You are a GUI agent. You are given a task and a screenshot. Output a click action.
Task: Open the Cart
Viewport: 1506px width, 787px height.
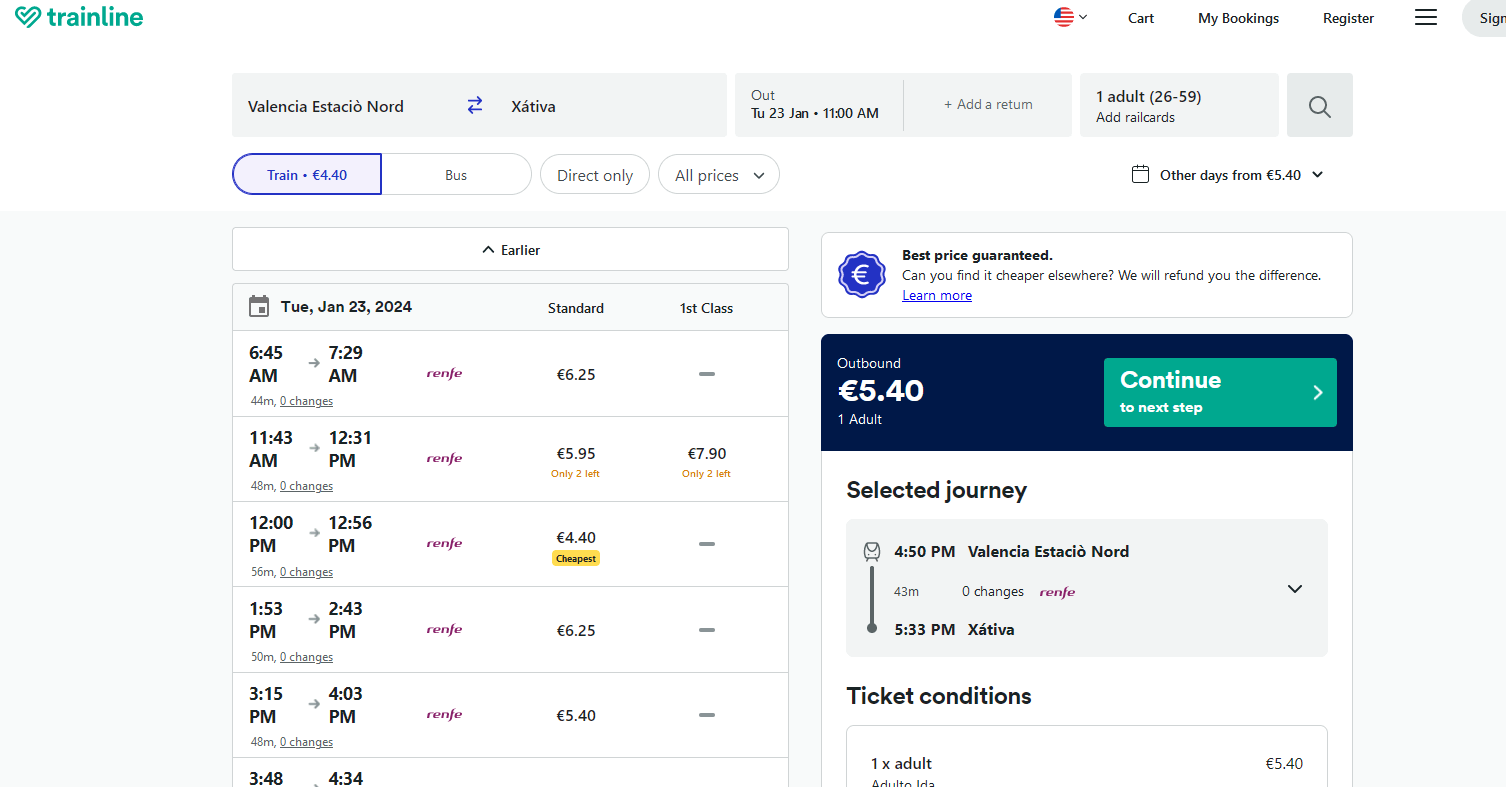point(1140,17)
